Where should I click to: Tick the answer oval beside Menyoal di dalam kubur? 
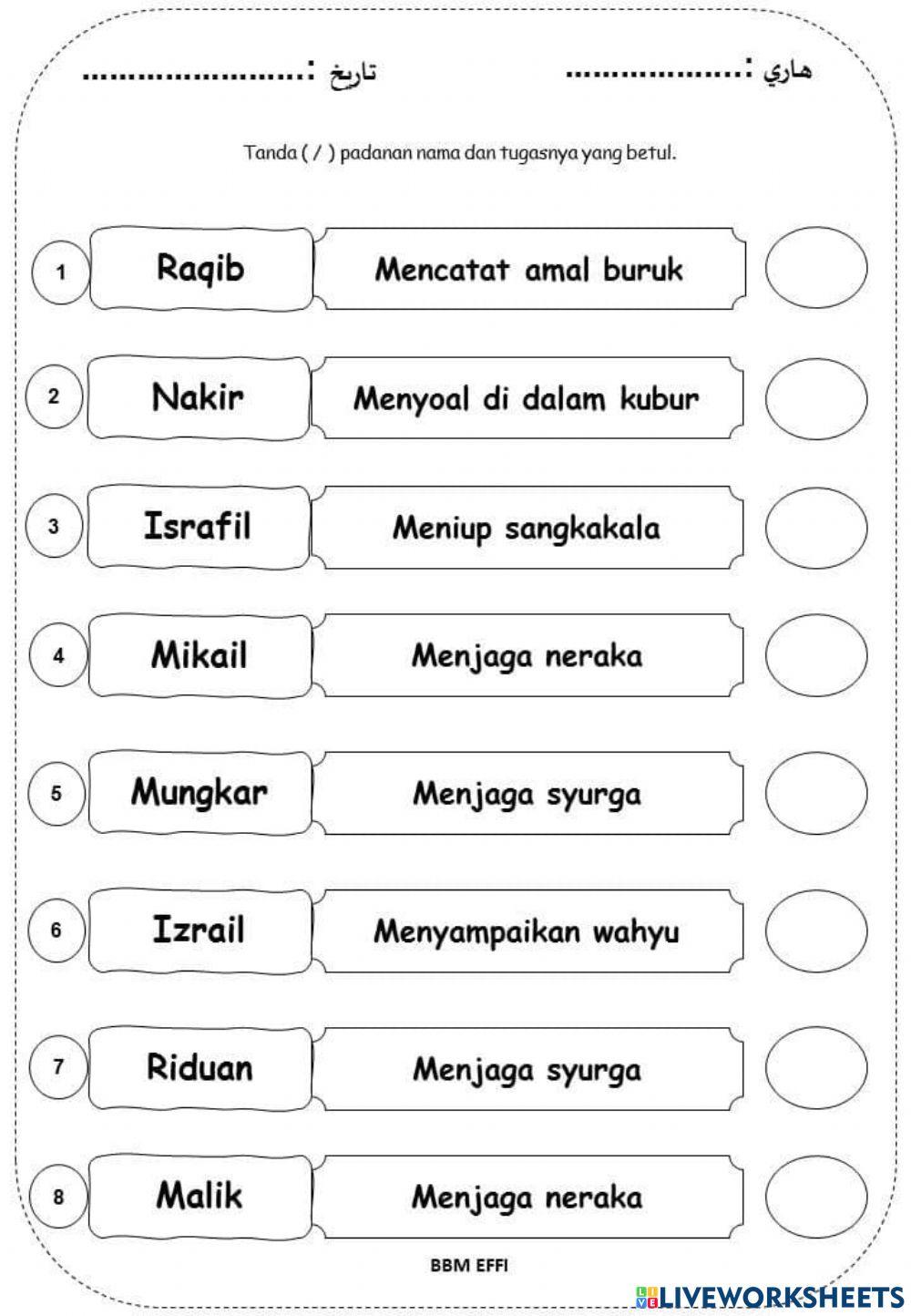click(815, 398)
